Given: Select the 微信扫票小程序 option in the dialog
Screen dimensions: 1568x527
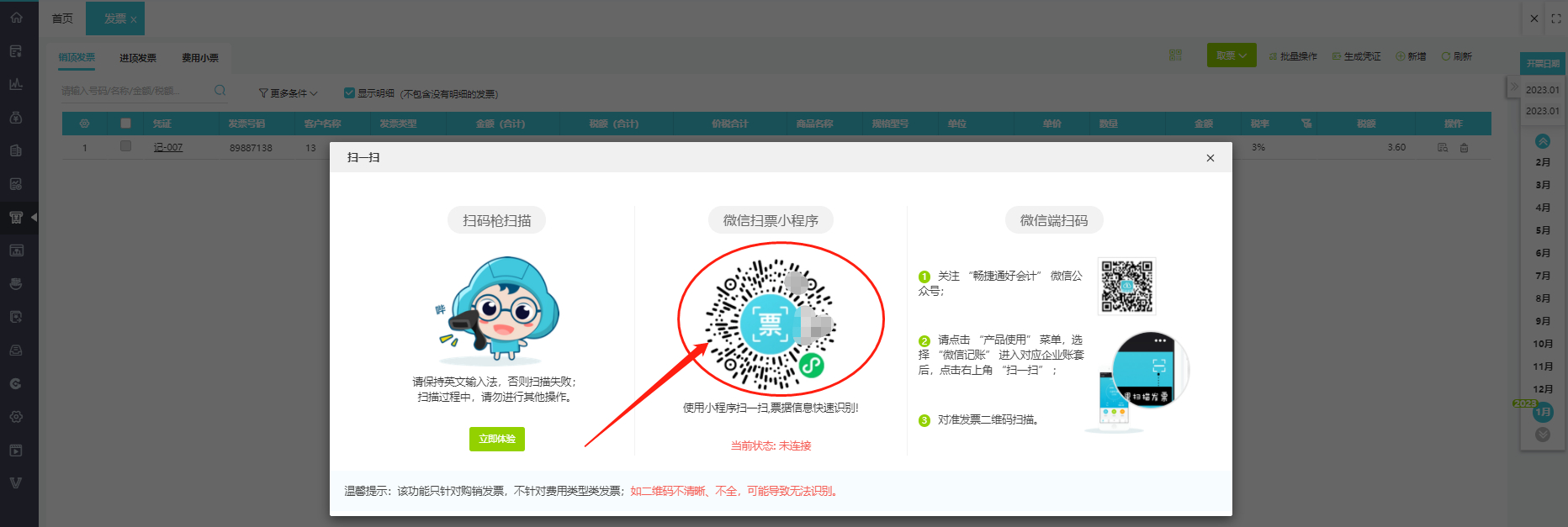Looking at the screenshot, I should [x=771, y=220].
